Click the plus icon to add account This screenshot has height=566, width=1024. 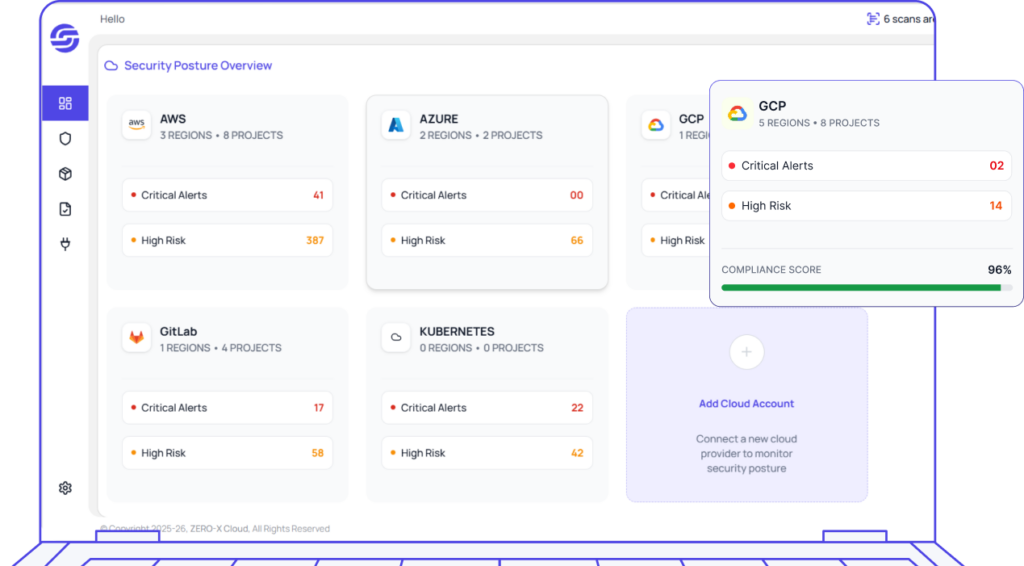(746, 352)
